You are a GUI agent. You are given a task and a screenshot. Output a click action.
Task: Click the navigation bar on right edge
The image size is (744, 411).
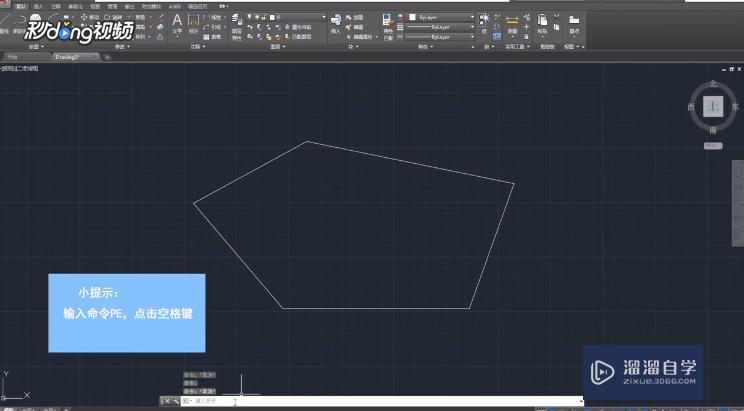[x=738, y=203]
